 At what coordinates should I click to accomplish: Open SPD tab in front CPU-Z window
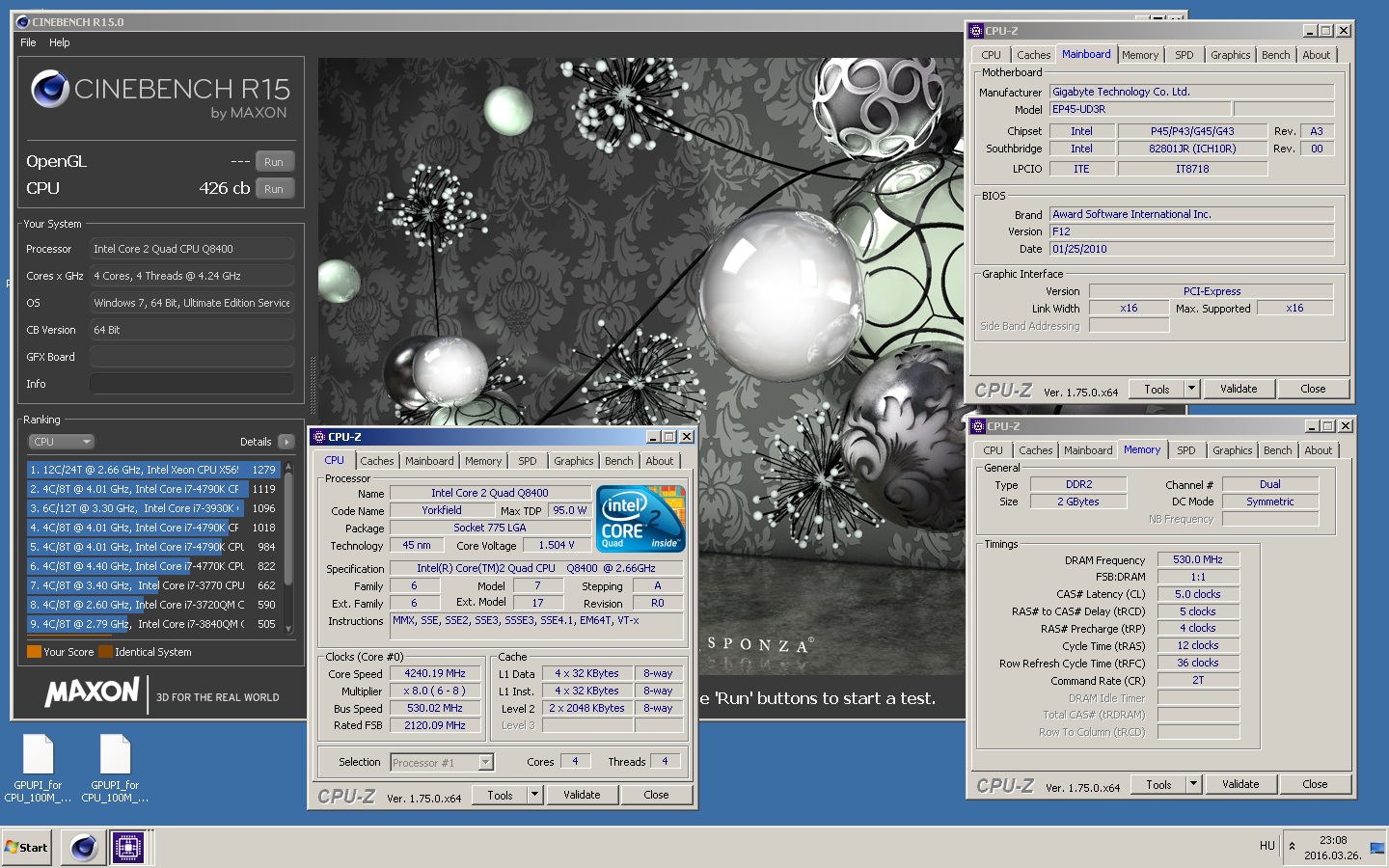tap(528, 461)
